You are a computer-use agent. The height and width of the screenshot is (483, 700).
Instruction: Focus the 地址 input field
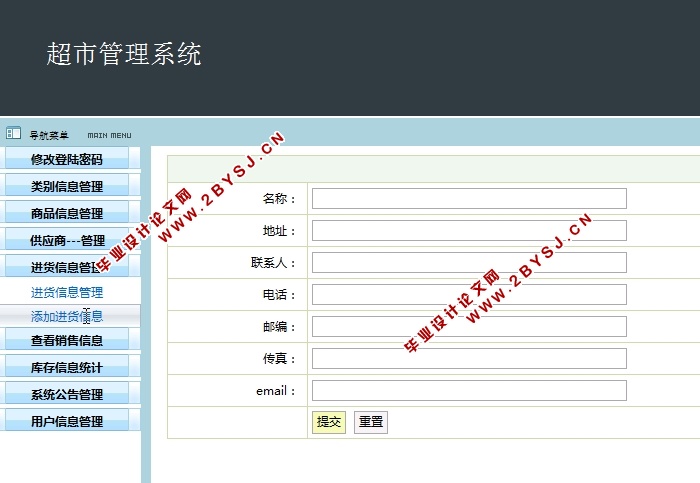(x=469, y=230)
